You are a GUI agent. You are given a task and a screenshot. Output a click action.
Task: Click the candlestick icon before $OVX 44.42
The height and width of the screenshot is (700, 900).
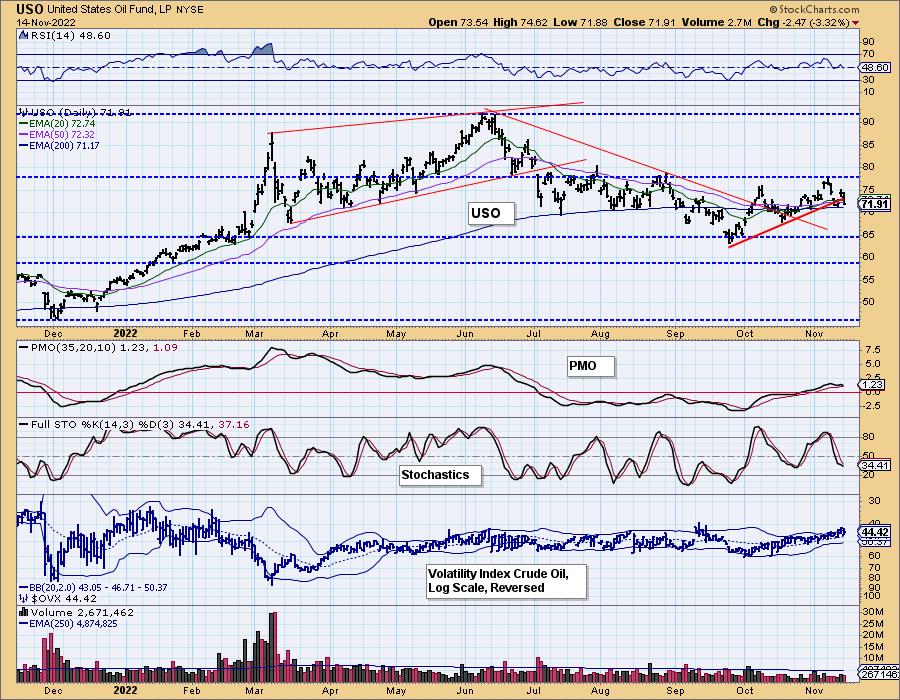point(23,598)
